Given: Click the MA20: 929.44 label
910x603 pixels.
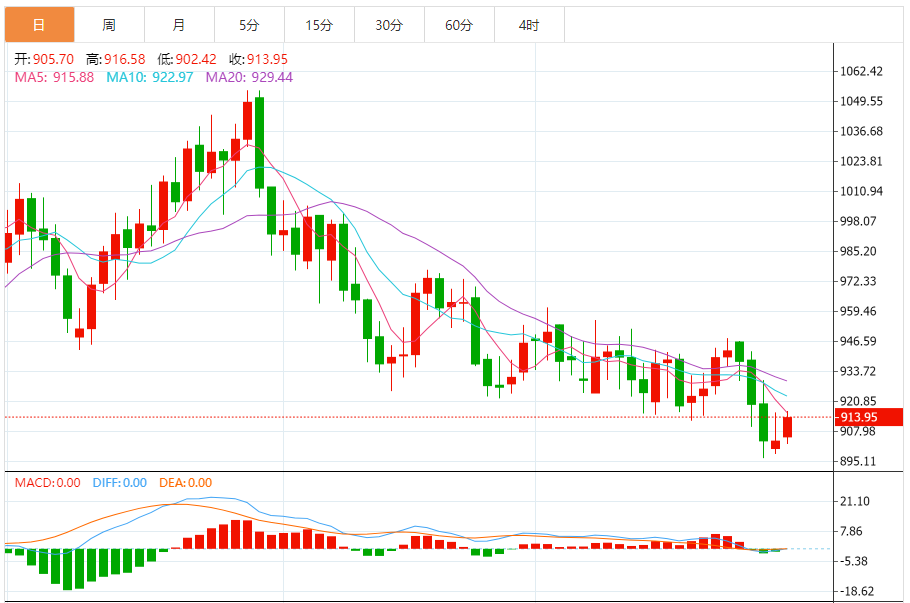Looking at the screenshot, I should coord(250,77).
